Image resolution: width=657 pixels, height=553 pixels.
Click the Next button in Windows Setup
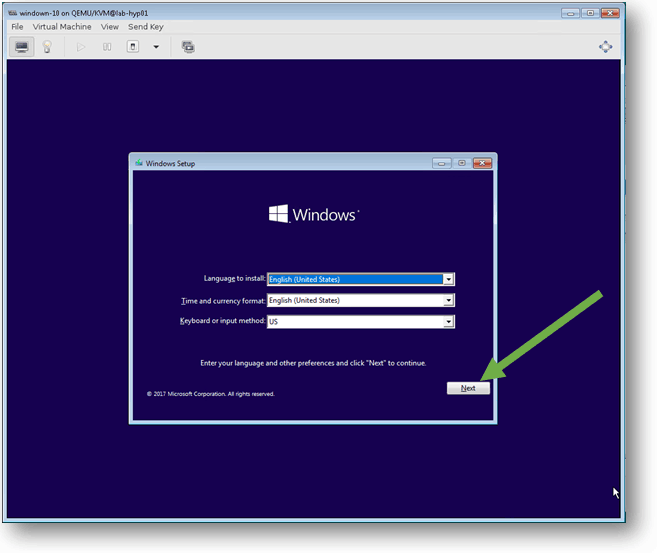click(468, 388)
